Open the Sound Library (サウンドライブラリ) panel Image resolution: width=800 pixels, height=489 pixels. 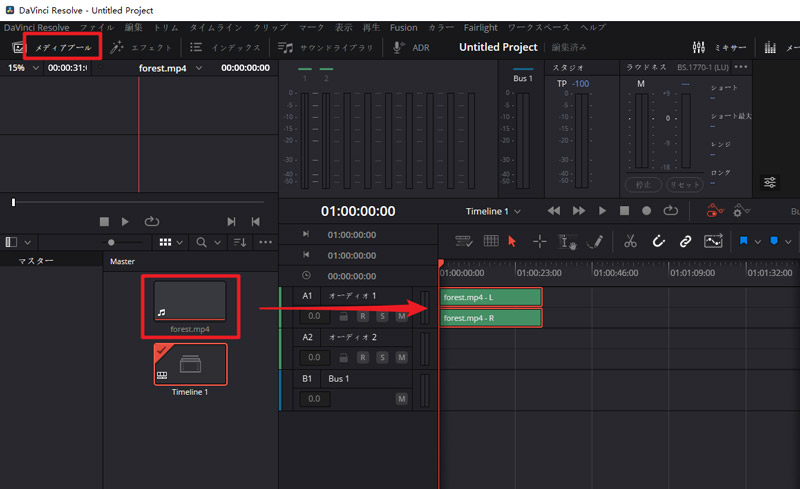[x=326, y=47]
